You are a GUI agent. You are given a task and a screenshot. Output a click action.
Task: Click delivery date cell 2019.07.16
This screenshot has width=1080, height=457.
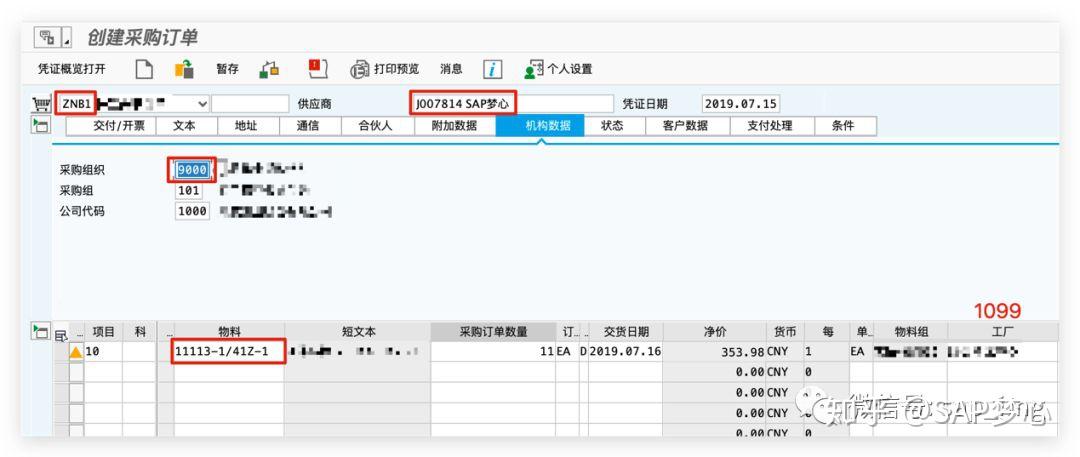(x=625, y=352)
